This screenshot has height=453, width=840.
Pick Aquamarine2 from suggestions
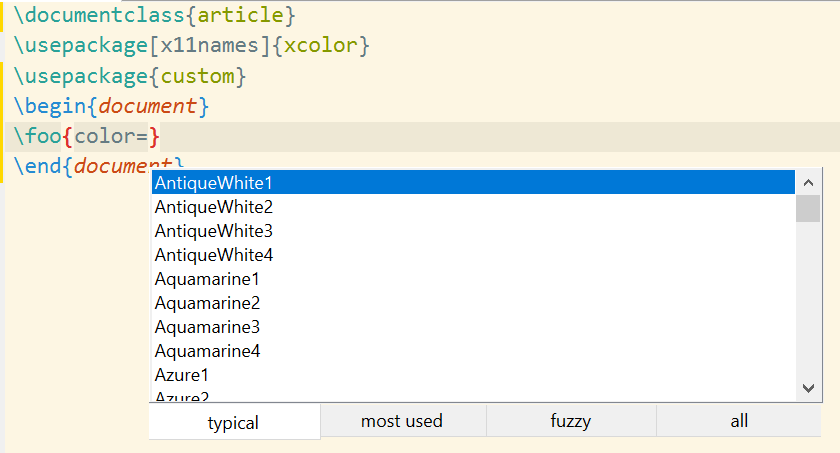click(x=473, y=303)
